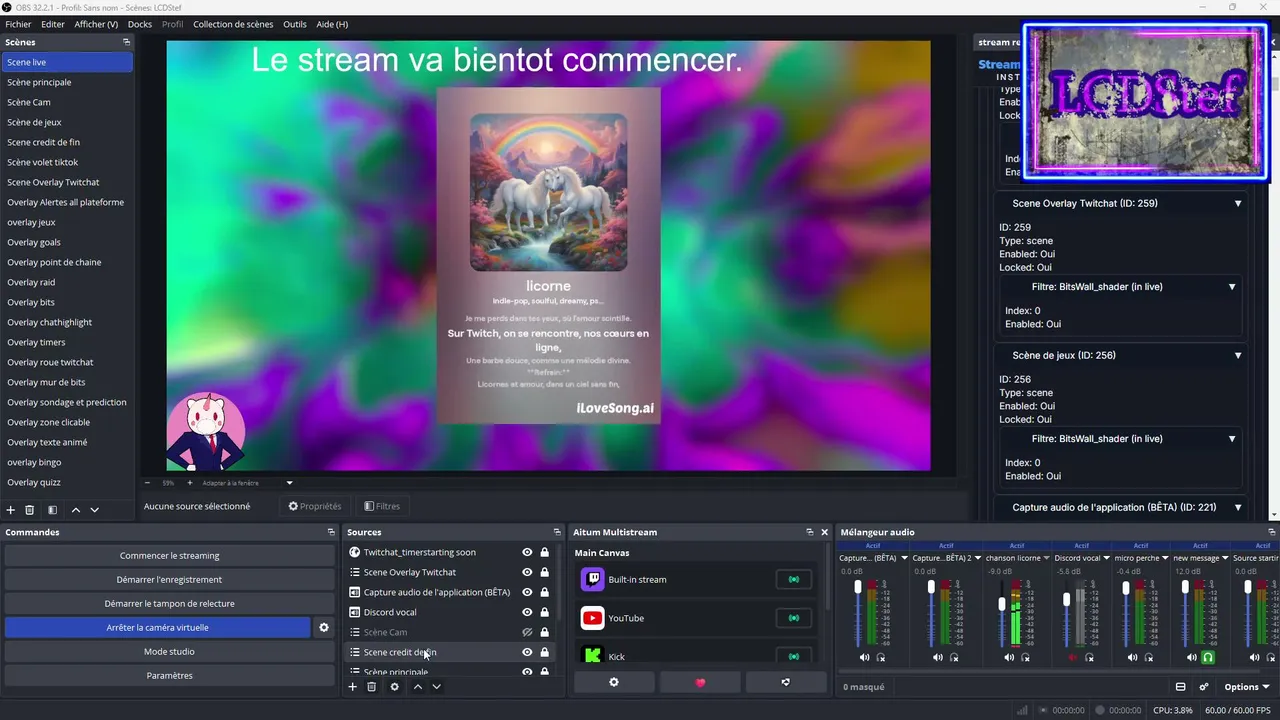Disable monitoring headphones on new message channel
Viewport: 1280px width, 720px height.
(x=1208, y=657)
